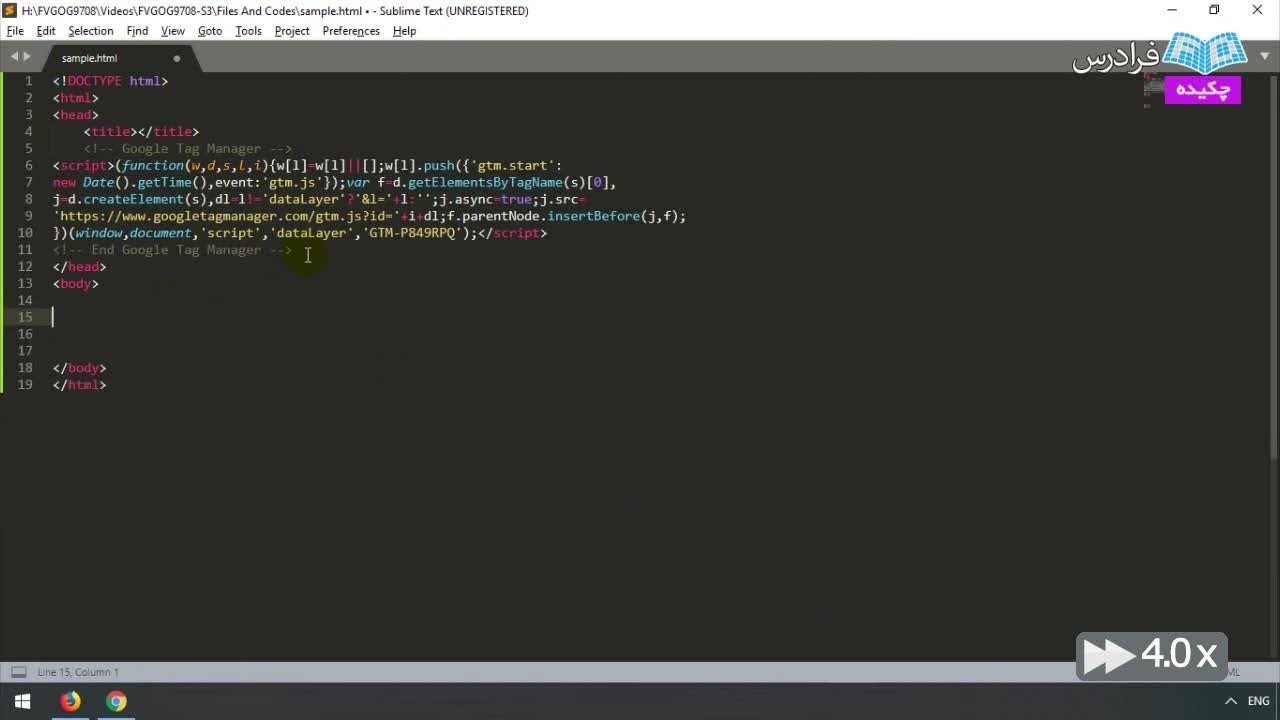The width and height of the screenshot is (1280, 720).
Task: Go to the next tab using right arrow
Action: pyautogui.click(x=27, y=57)
